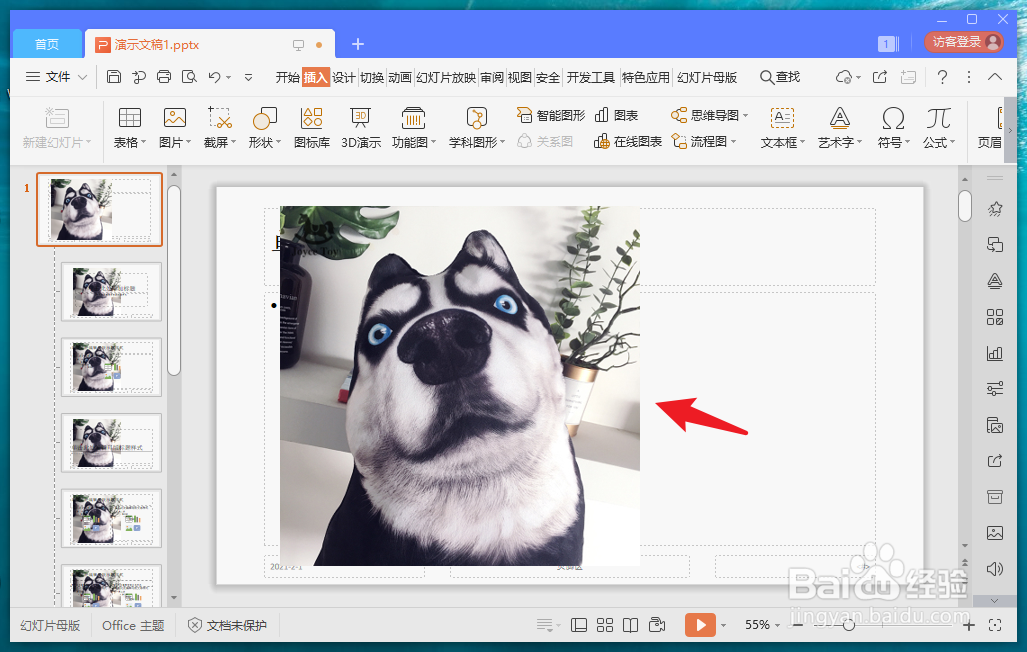Click the share icon in the top bar
Viewport: 1027px width, 652px height.
[880, 77]
